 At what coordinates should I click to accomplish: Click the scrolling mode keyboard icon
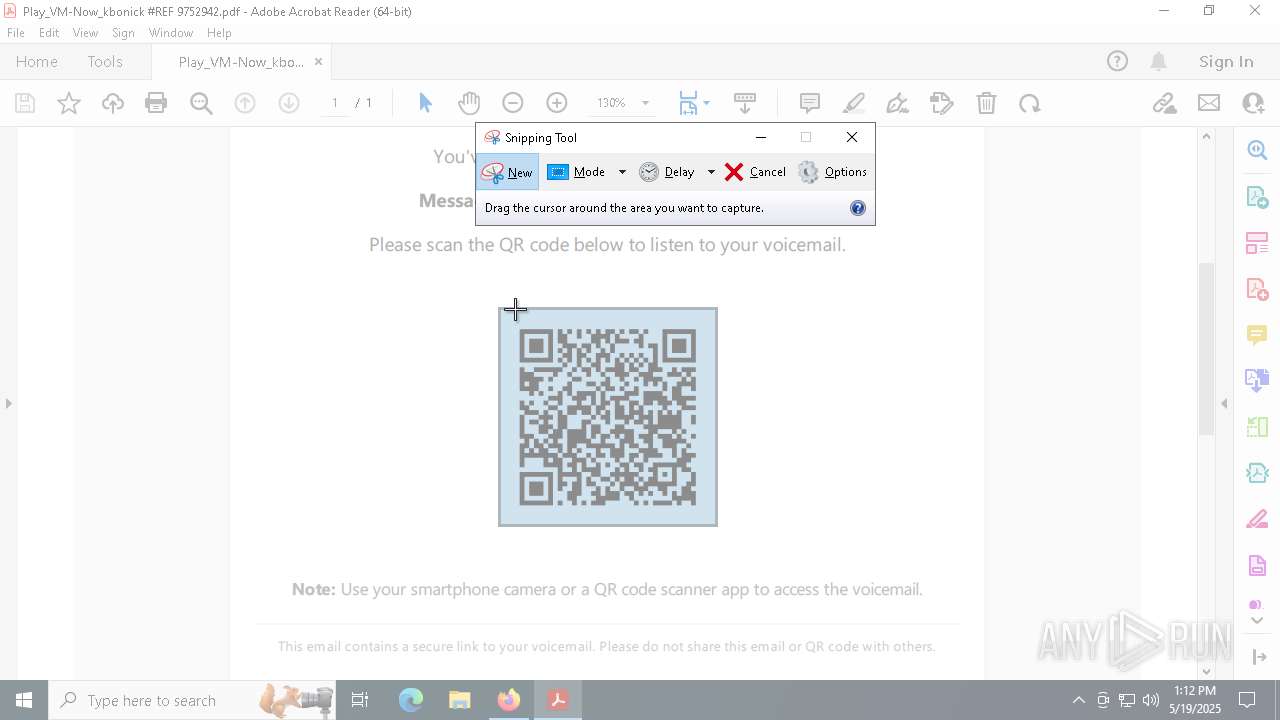coord(745,103)
